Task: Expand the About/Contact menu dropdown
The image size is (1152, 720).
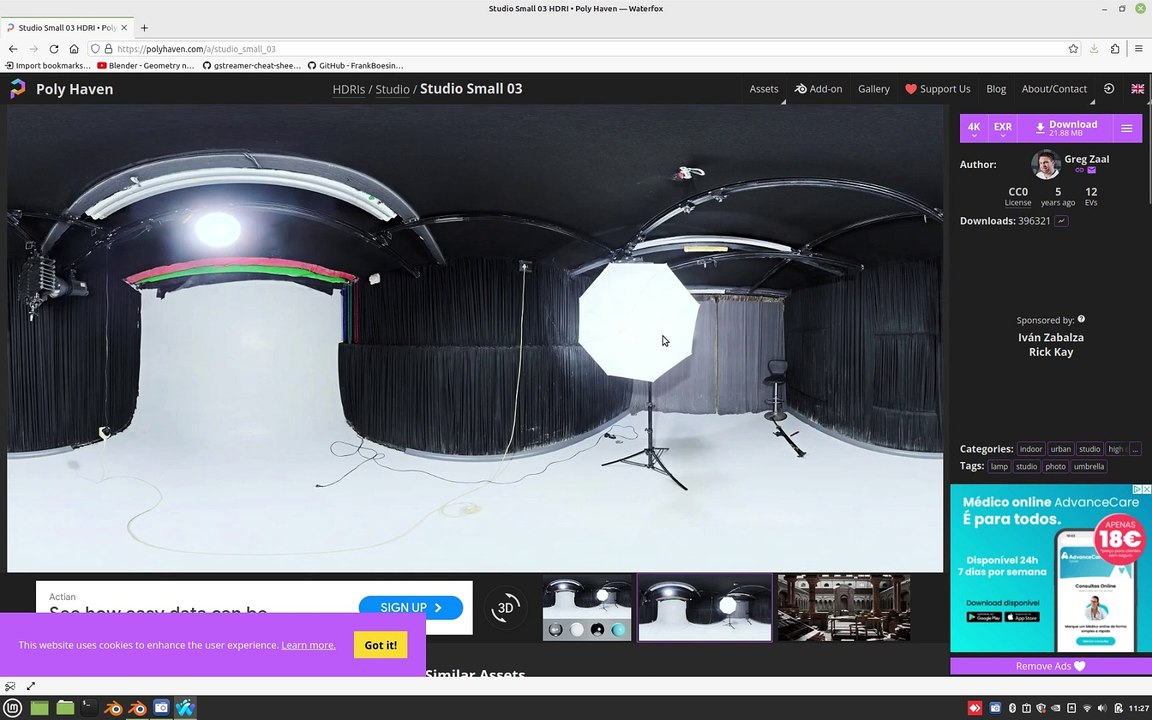Action: pos(1054,89)
